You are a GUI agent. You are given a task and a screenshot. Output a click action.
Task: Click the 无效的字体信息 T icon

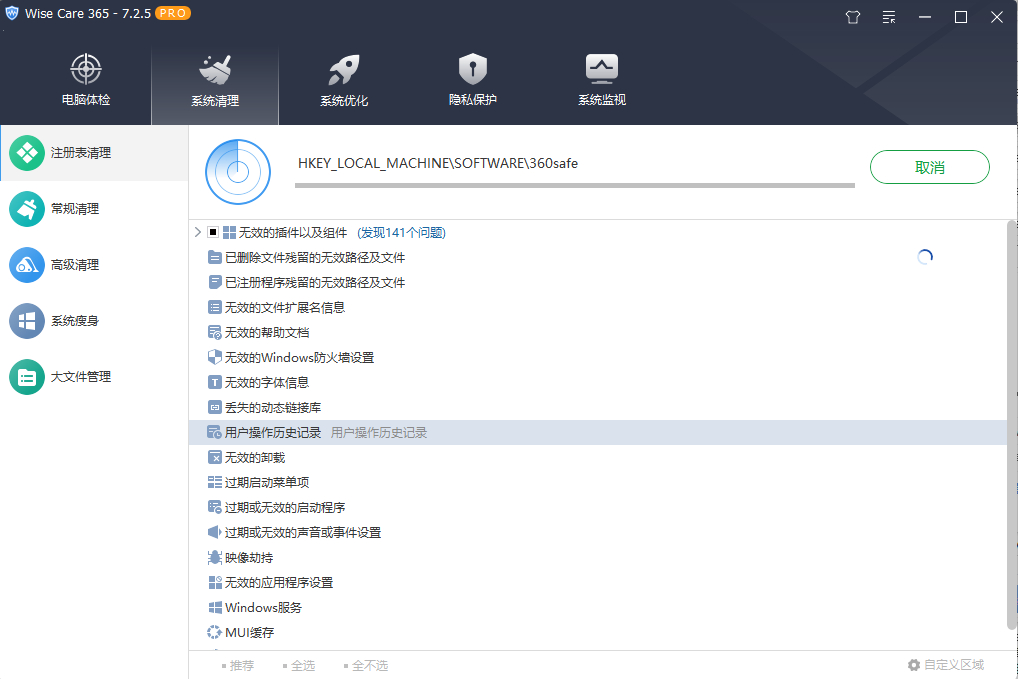[x=215, y=382]
